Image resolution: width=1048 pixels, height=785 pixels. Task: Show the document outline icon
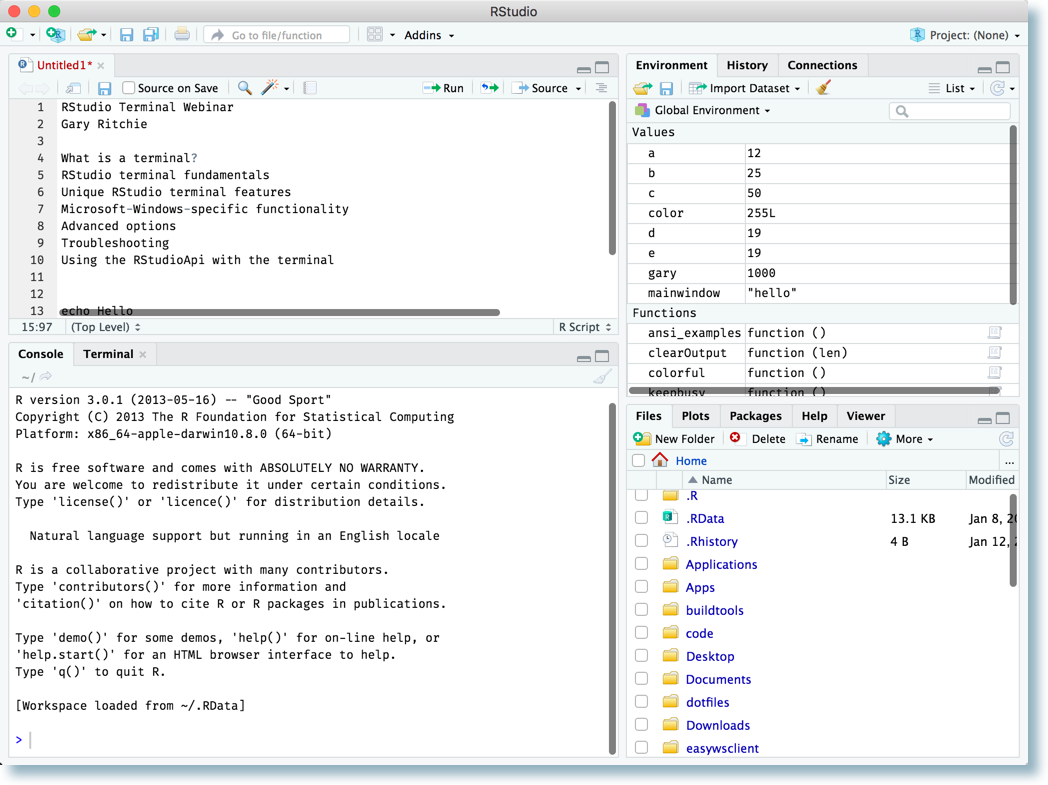602,88
